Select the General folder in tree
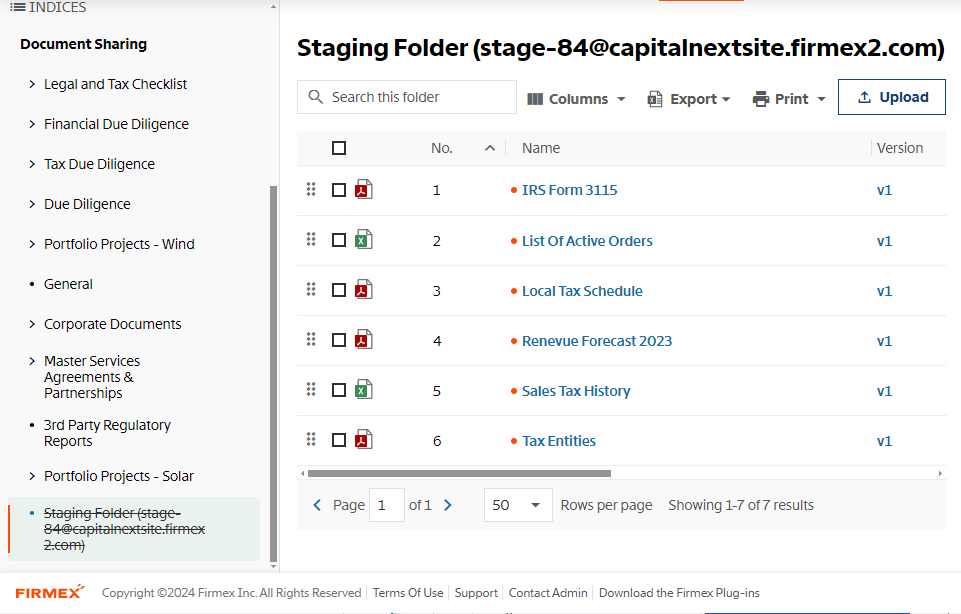This screenshot has width=961, height=614. pos(68,284)
